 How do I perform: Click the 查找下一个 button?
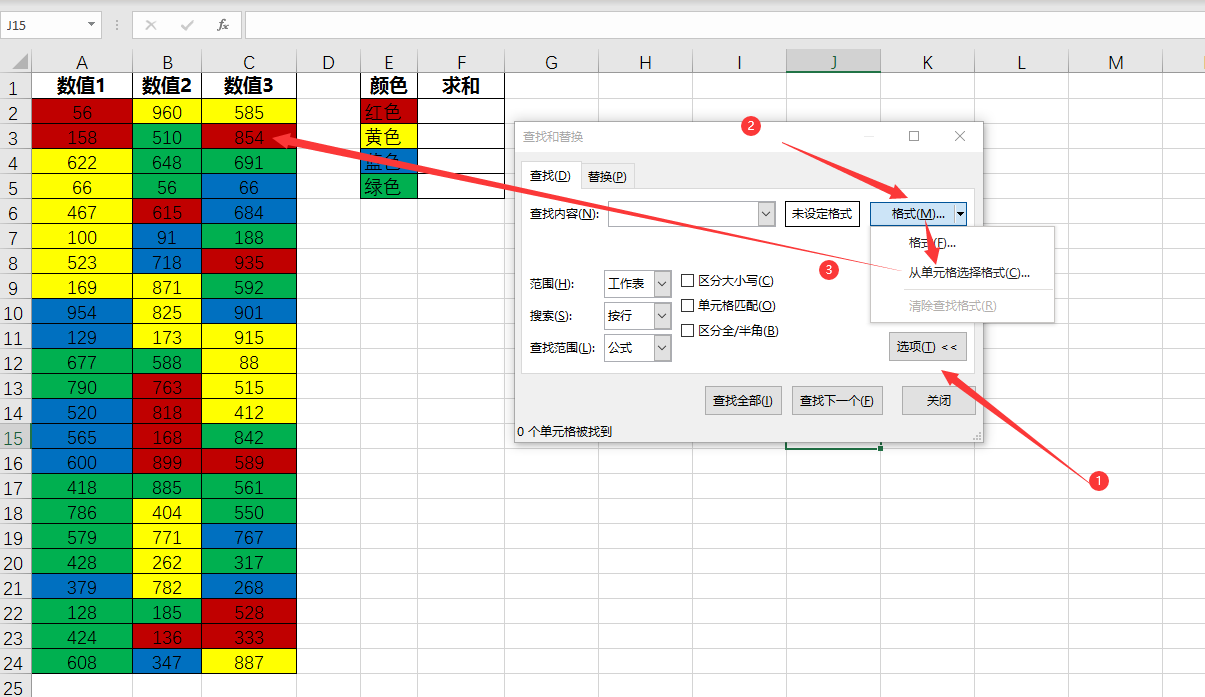(x=837, y=401)
